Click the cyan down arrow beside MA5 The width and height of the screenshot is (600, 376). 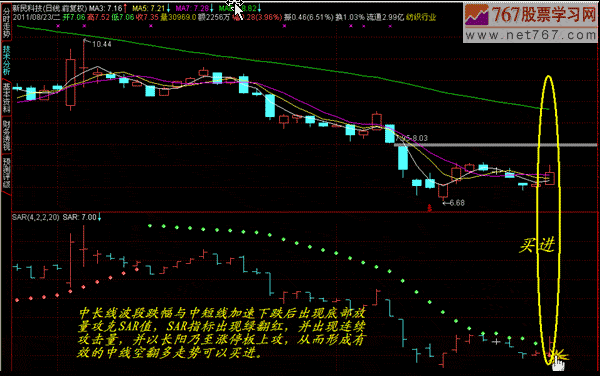click(x=168, y=8)
